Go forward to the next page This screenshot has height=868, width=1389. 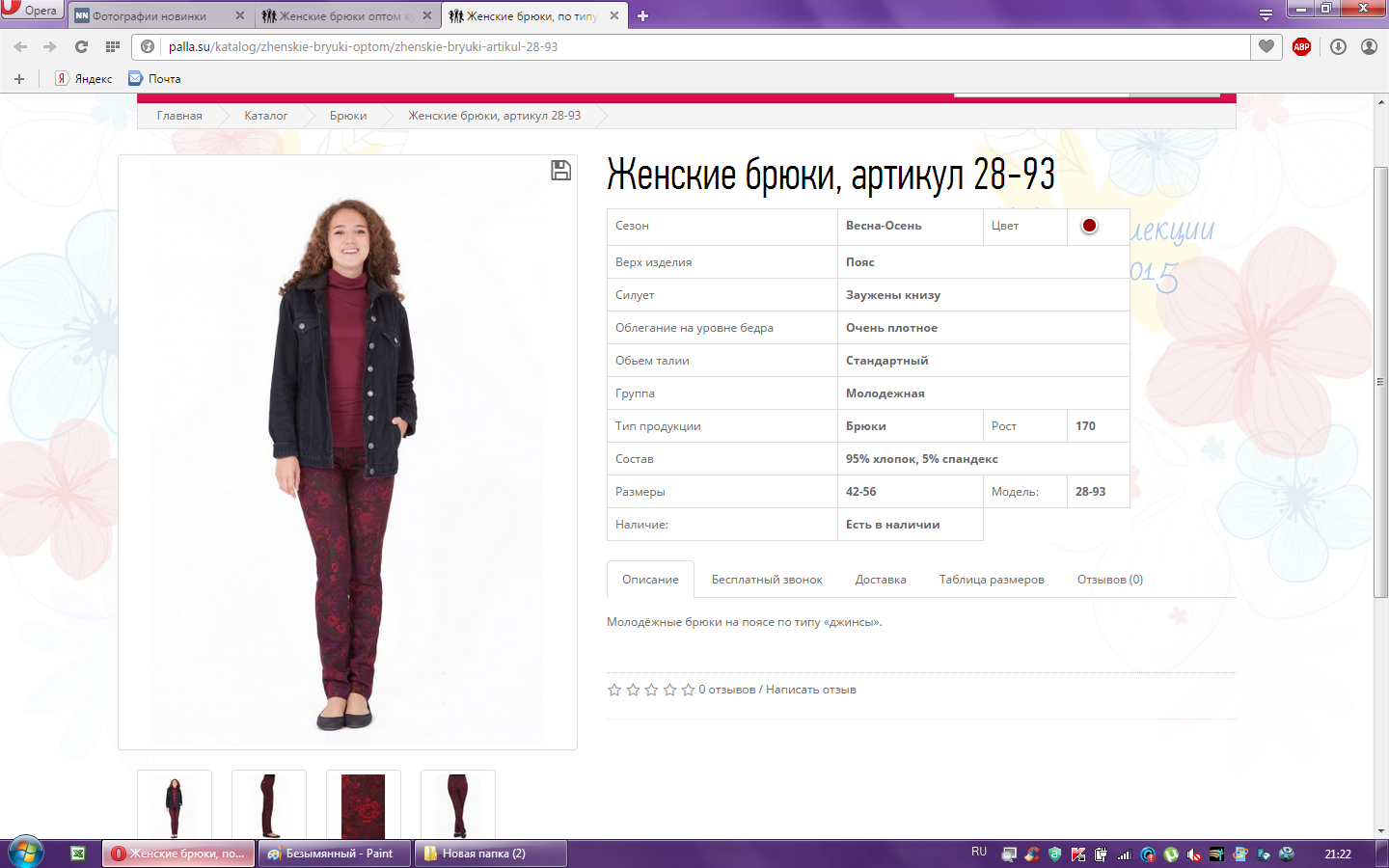50,46
